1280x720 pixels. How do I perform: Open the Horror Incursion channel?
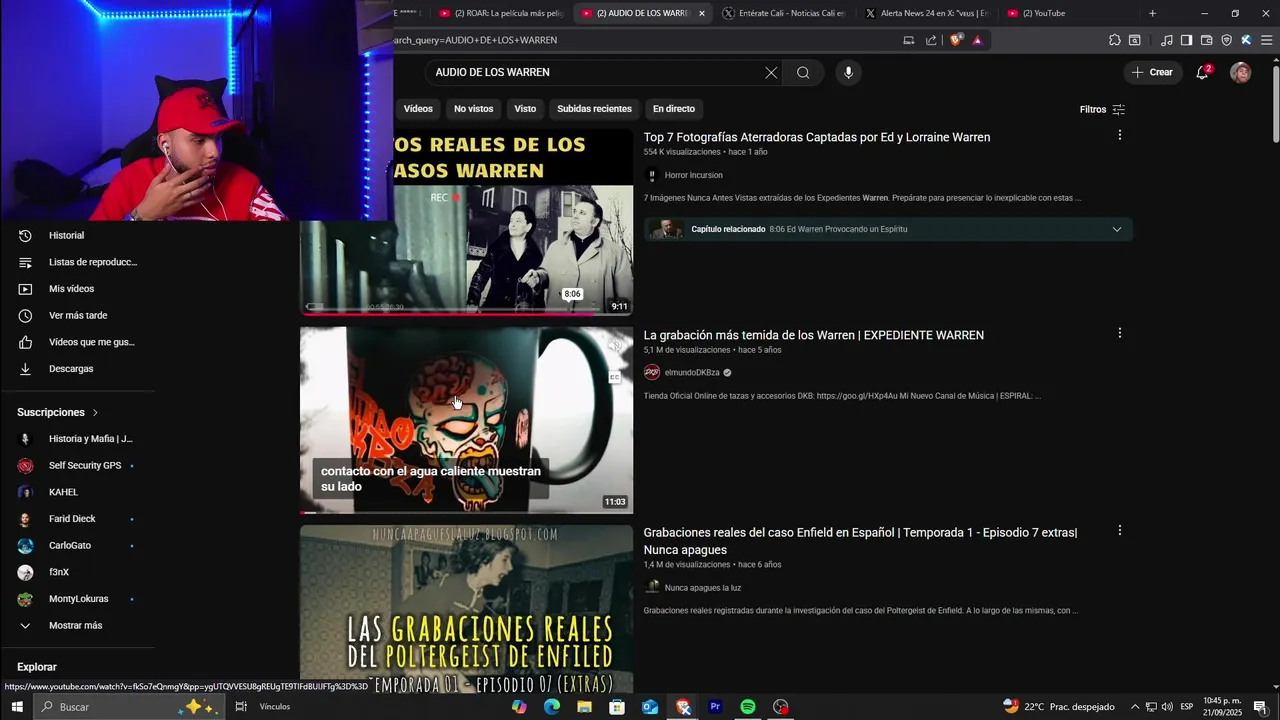point(693,175)
